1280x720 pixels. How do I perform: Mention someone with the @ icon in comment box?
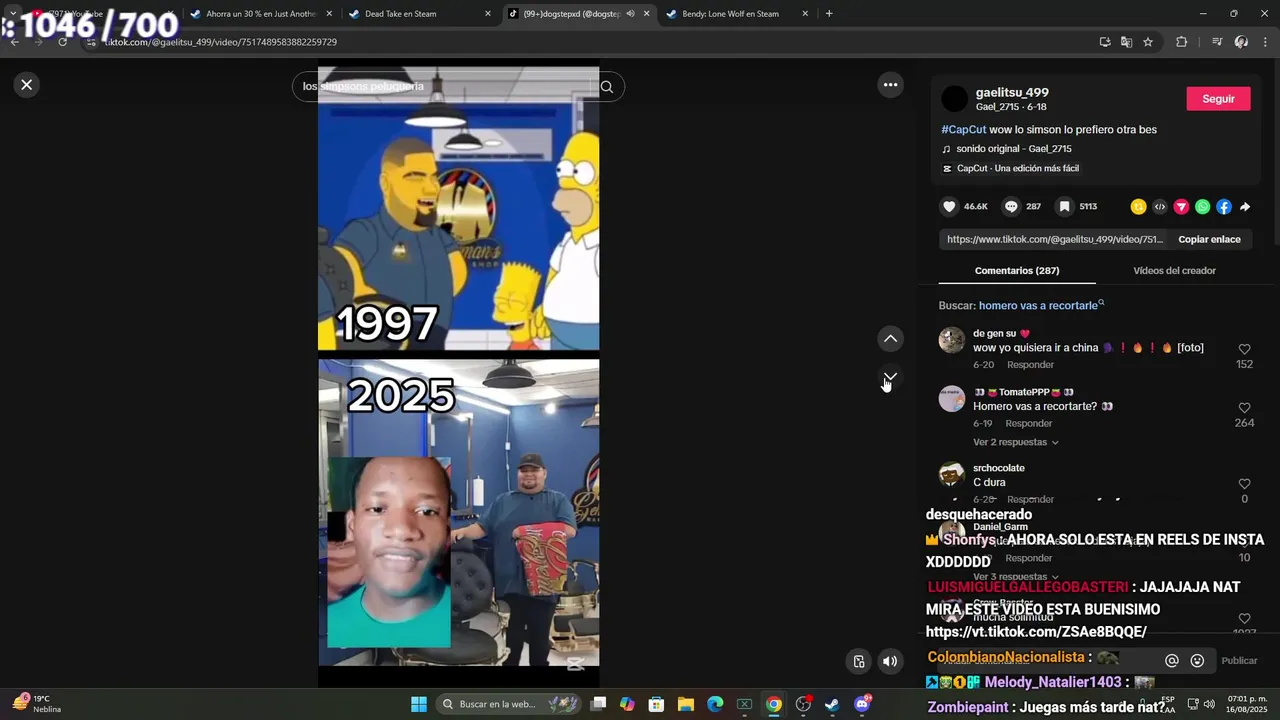1171,661
